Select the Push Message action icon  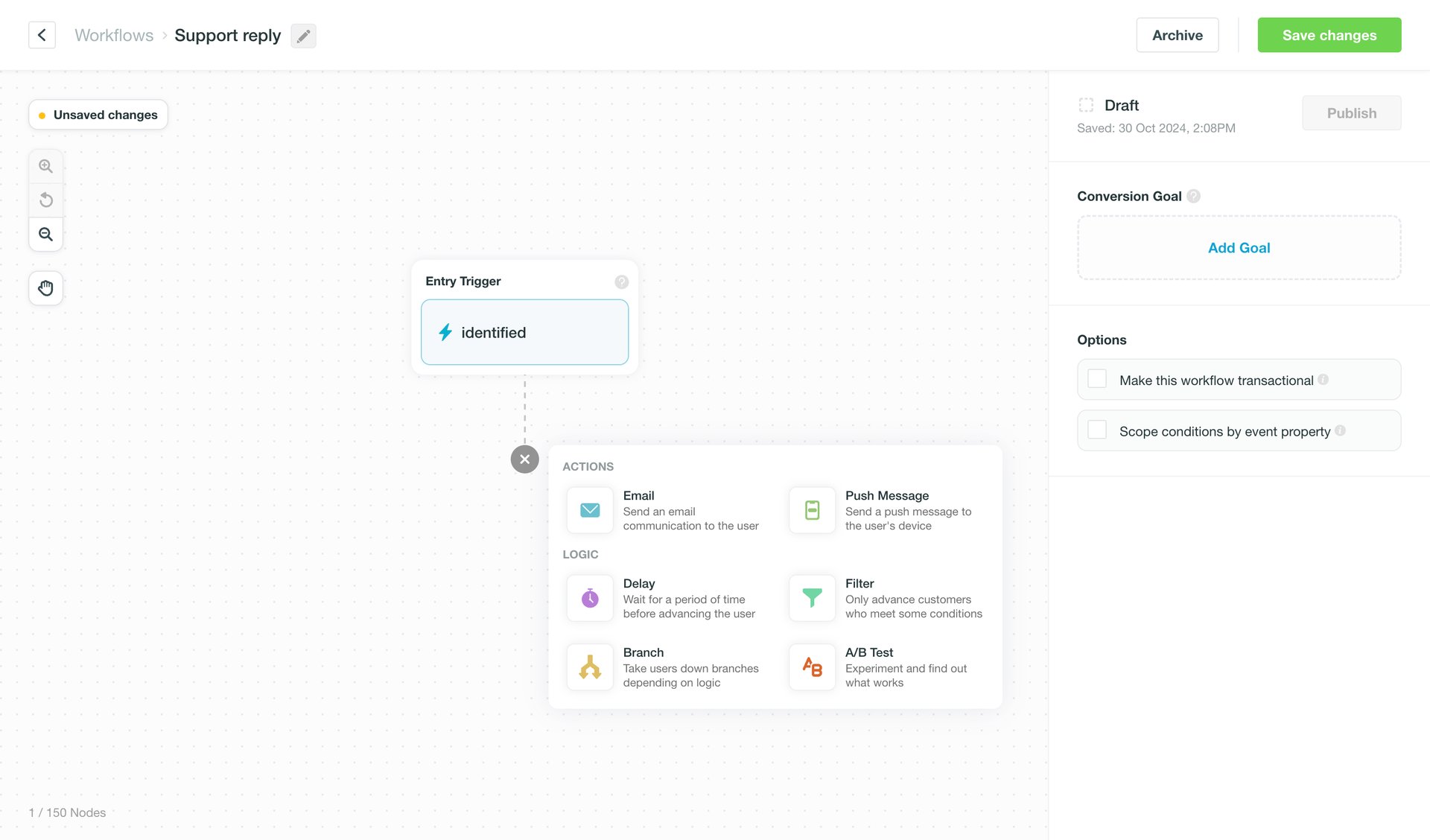click(811, 510)
